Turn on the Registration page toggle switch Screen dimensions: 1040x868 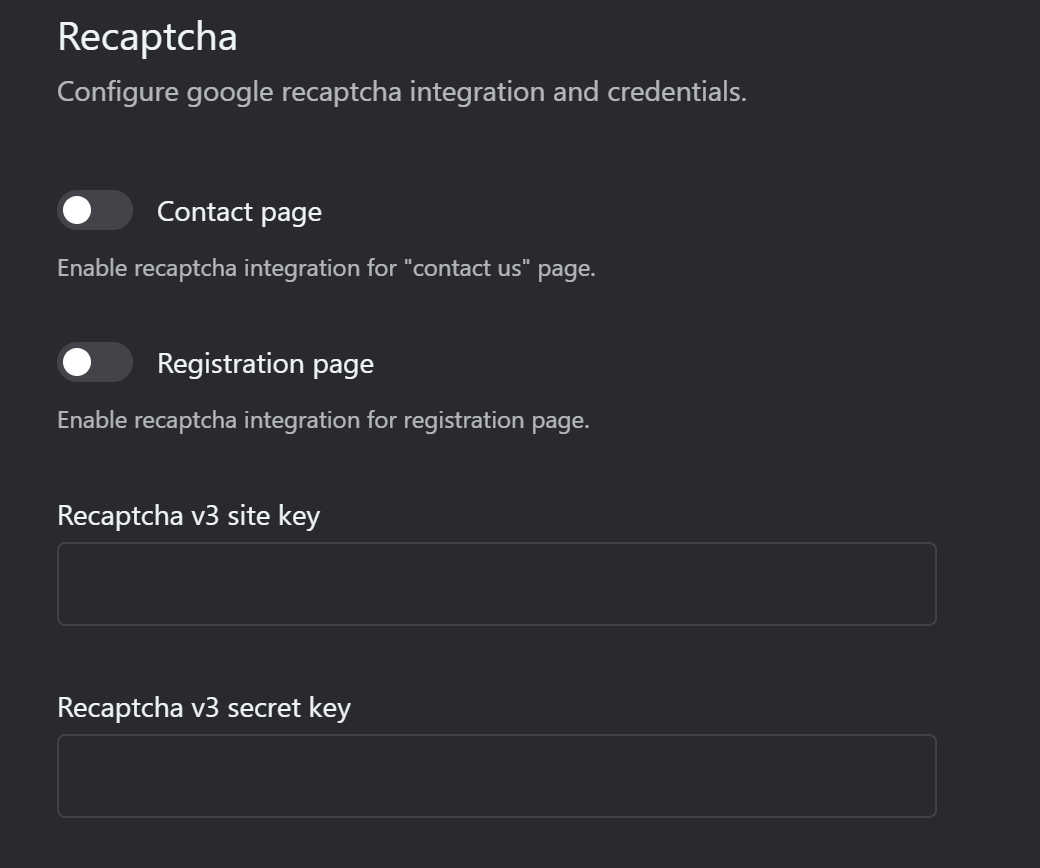(x=95, y=362)
